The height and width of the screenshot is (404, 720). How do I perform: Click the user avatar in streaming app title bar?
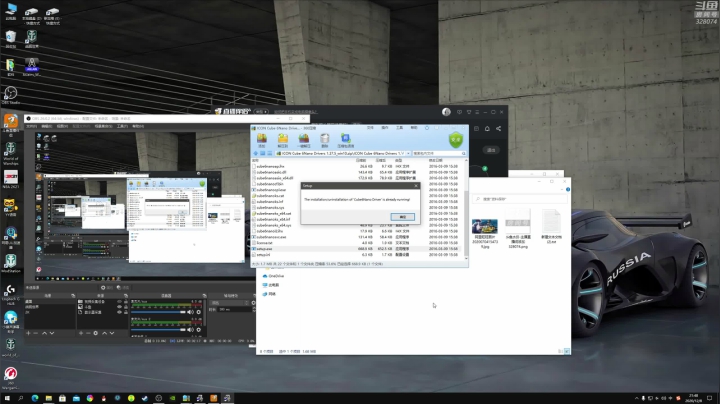pos(446,112)
